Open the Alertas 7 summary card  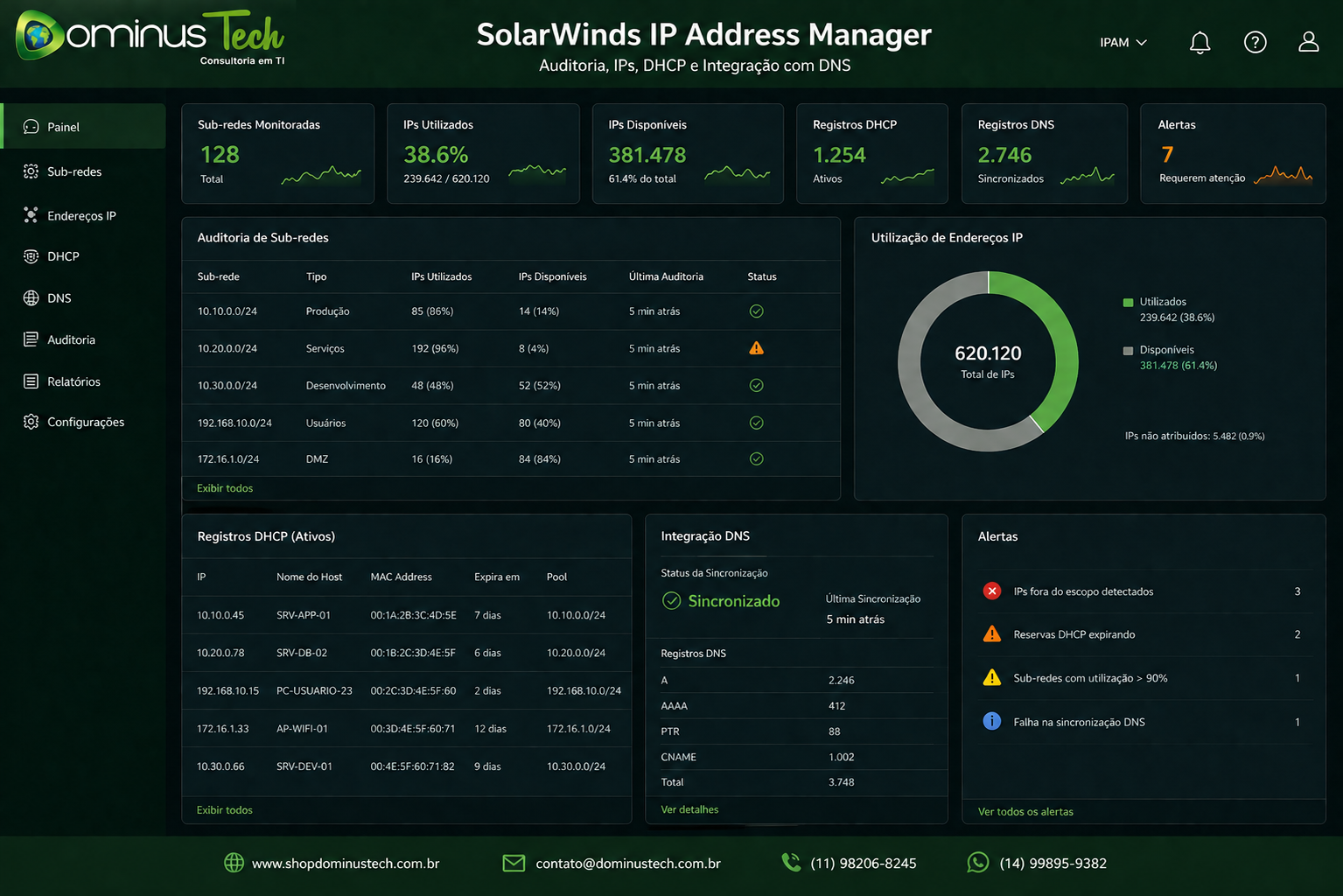click(1233, 154)
